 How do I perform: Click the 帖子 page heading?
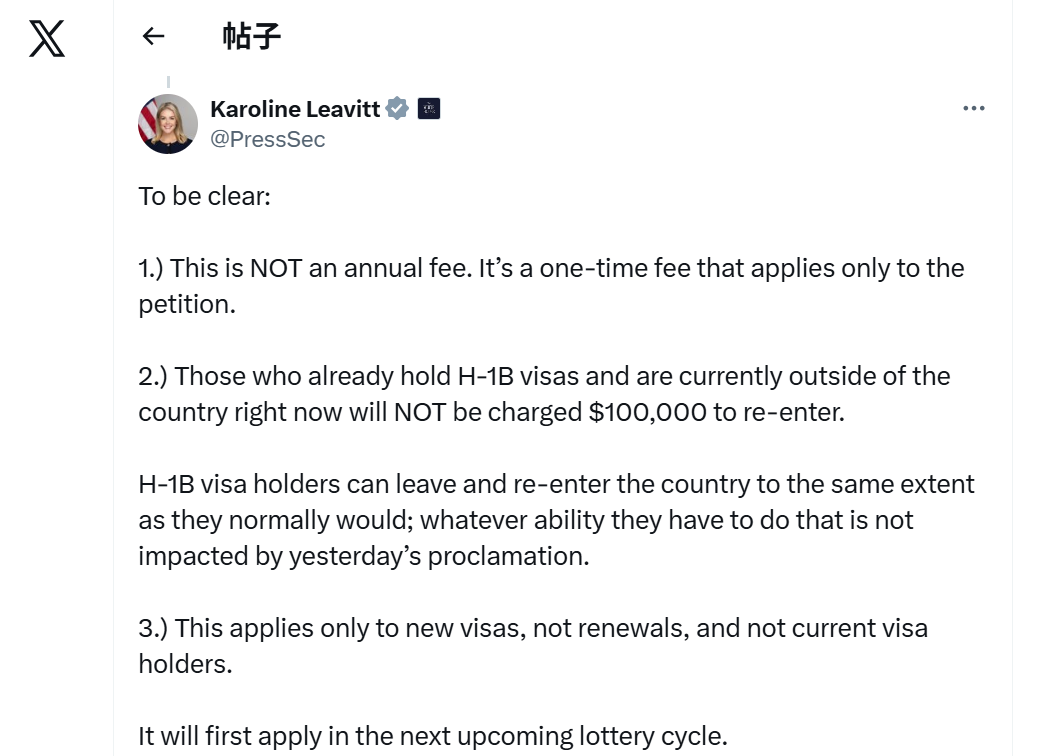click(x=251, y=37)
